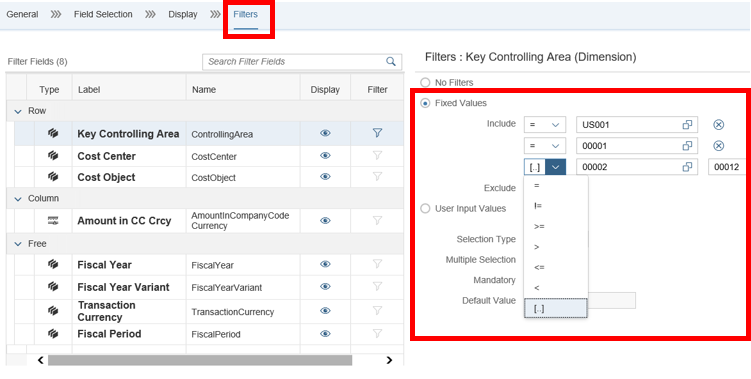Click the search magnifier icon
The image size is (751, 379).
(391, 61)
